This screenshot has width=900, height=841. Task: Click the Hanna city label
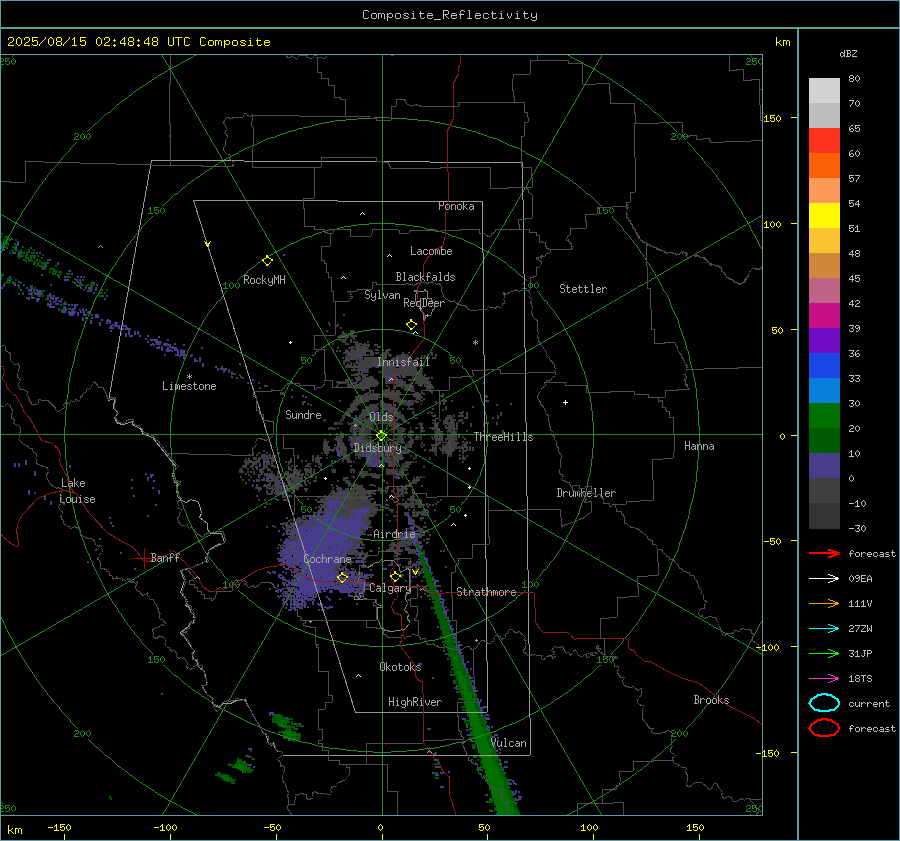pos(699,446)
